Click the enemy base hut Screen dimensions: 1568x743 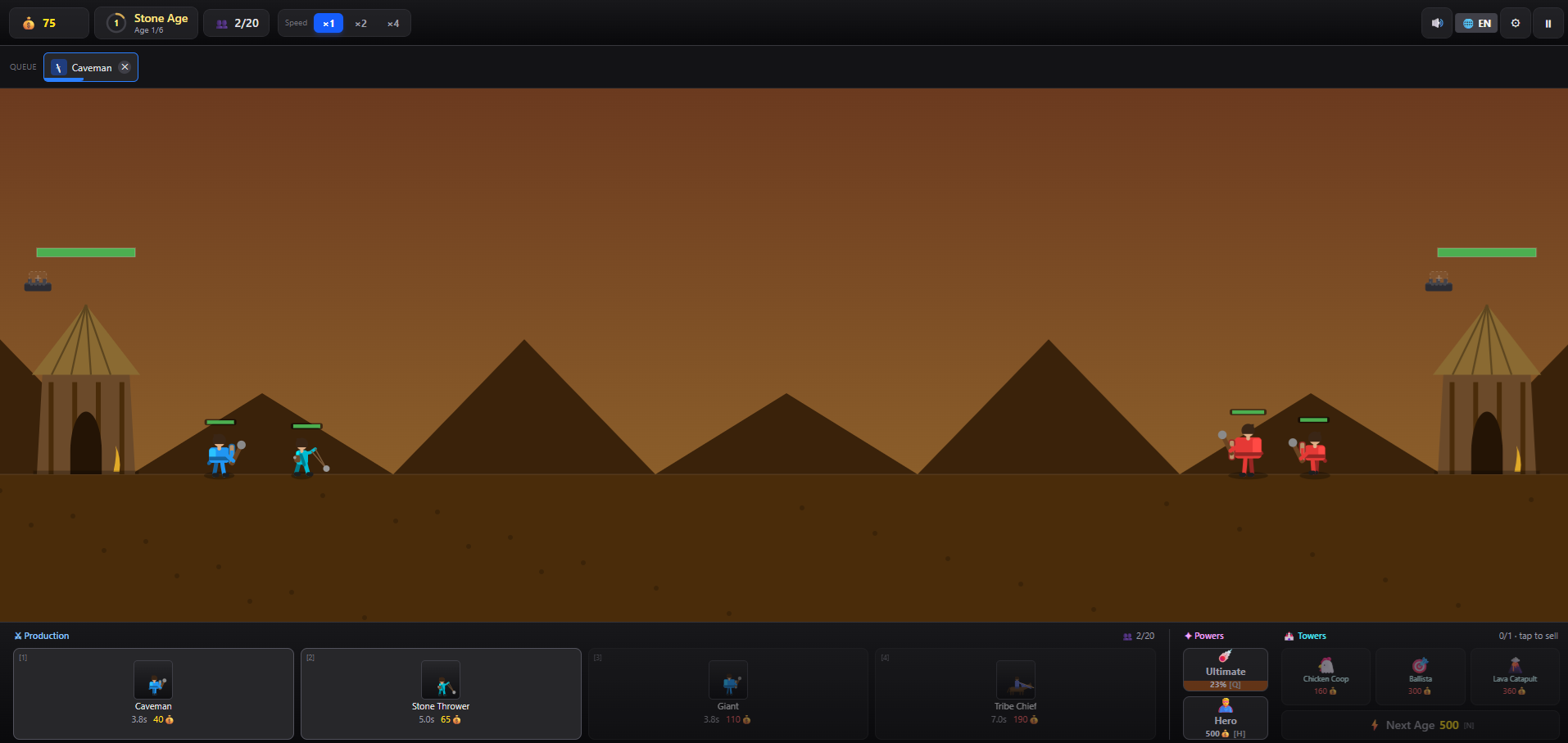[x=1487, y=390]
